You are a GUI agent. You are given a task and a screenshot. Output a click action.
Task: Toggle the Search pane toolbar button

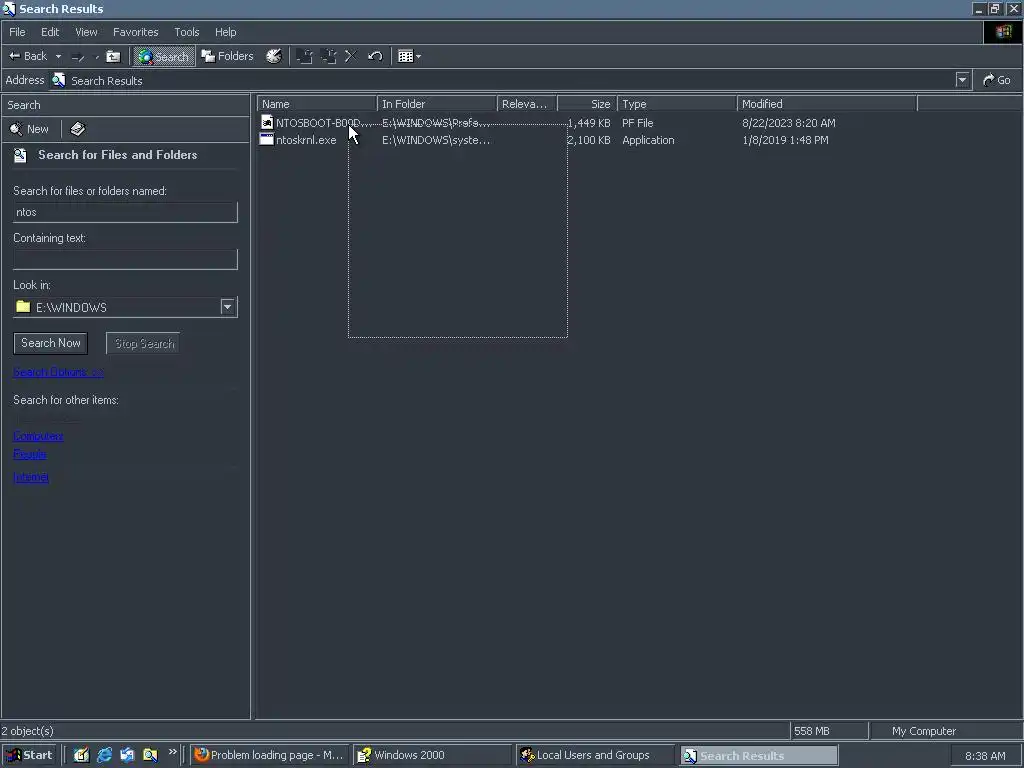coord(164,56)
